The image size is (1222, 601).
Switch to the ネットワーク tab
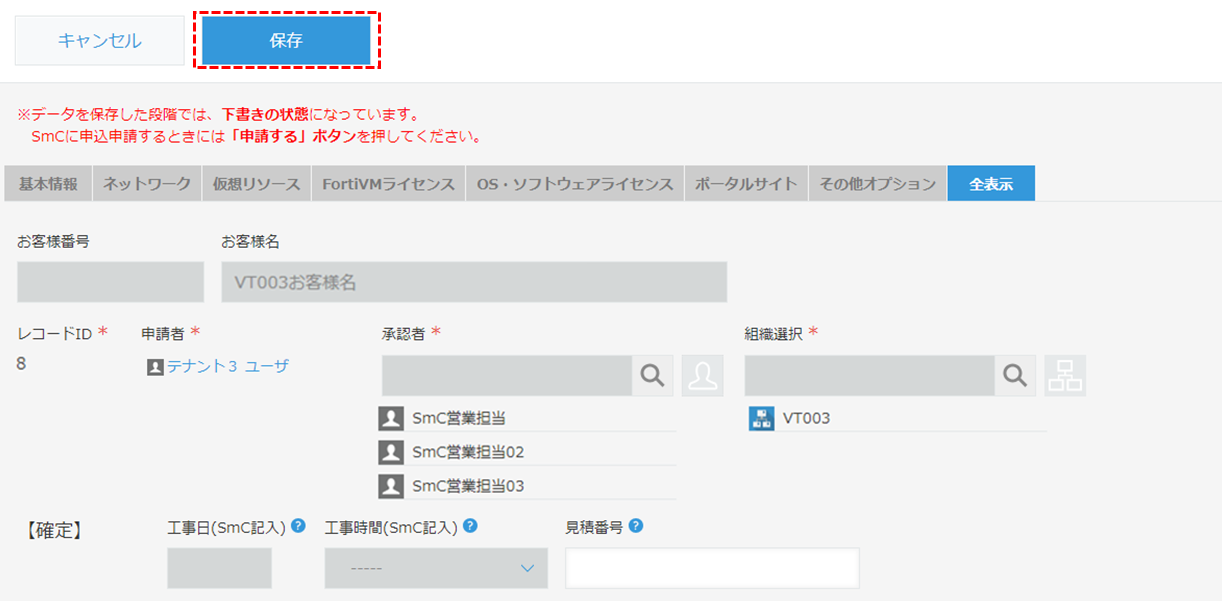tap(147, 184)
